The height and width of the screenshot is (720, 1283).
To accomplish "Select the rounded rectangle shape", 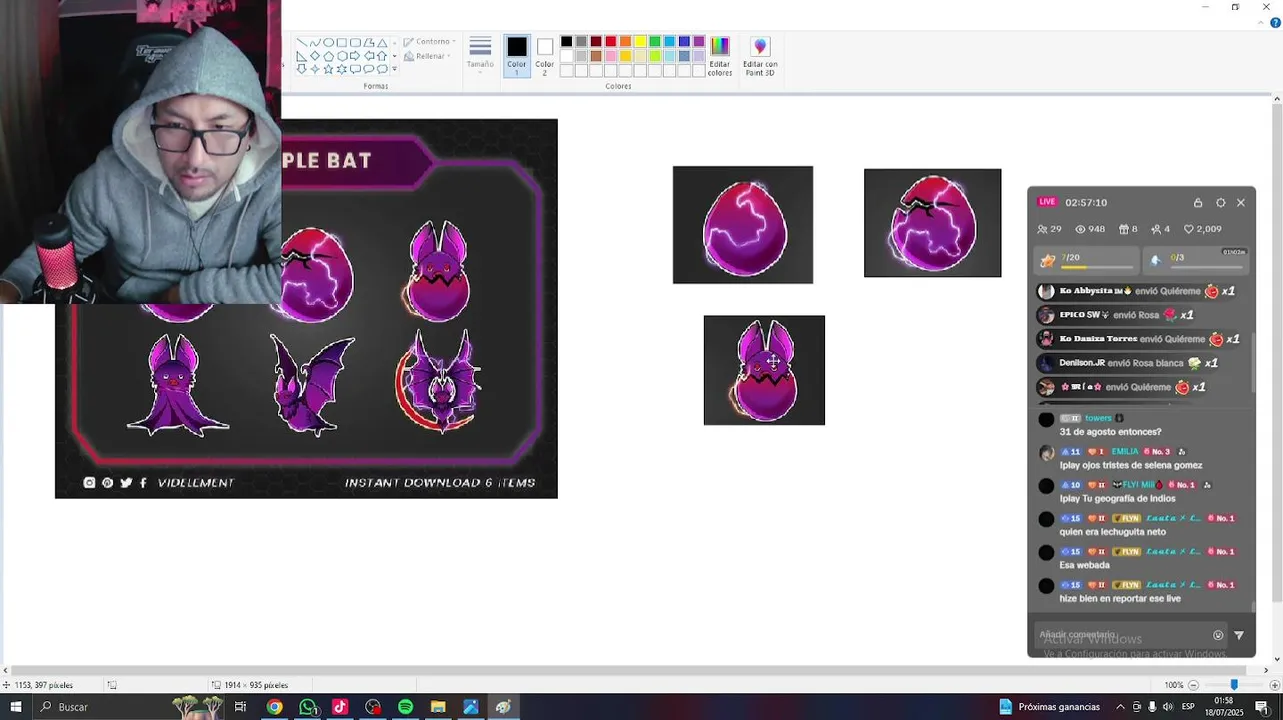I will click(x=355, y=43).
